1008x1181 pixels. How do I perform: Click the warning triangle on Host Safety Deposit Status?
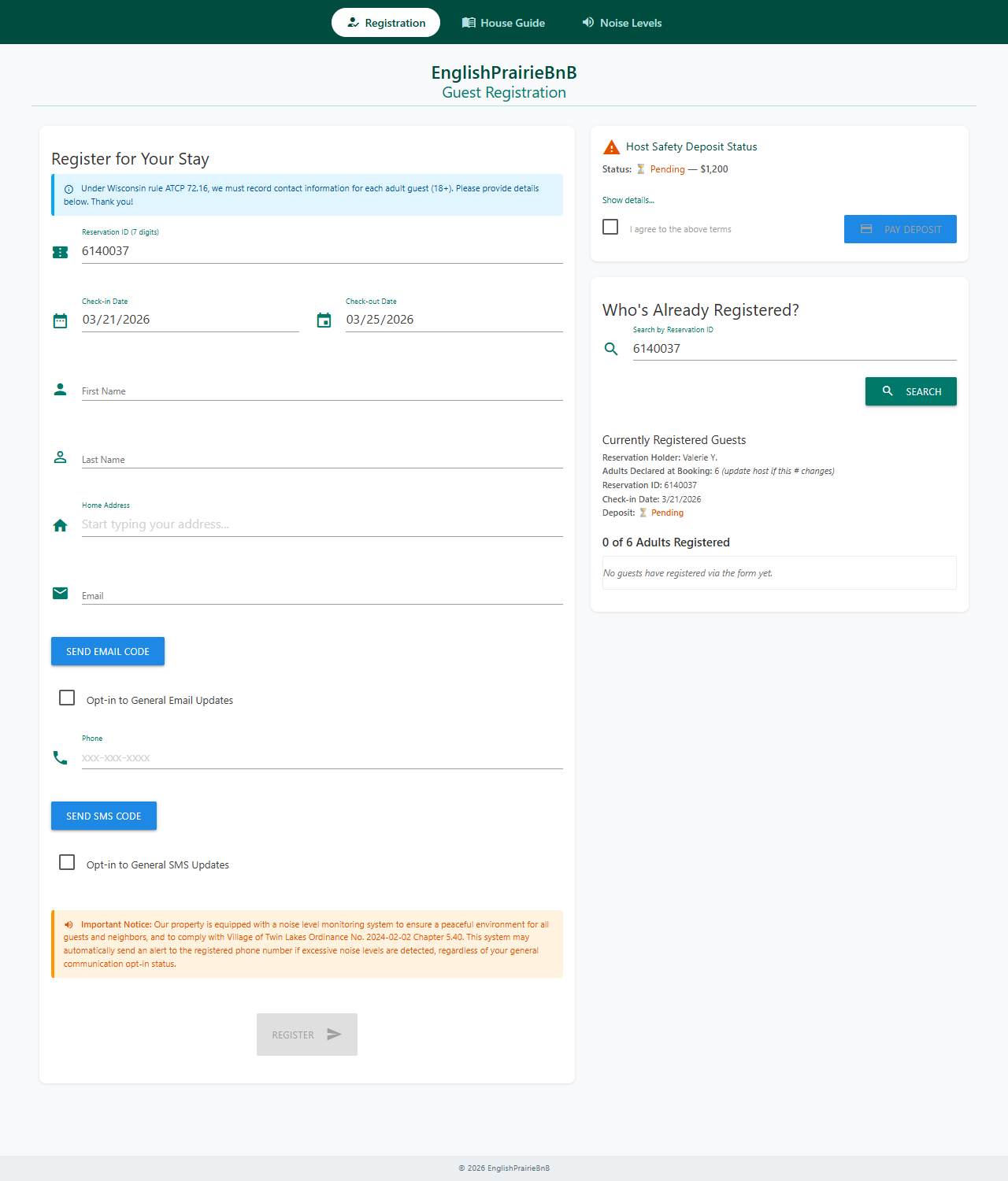click(x=611, y=146)
